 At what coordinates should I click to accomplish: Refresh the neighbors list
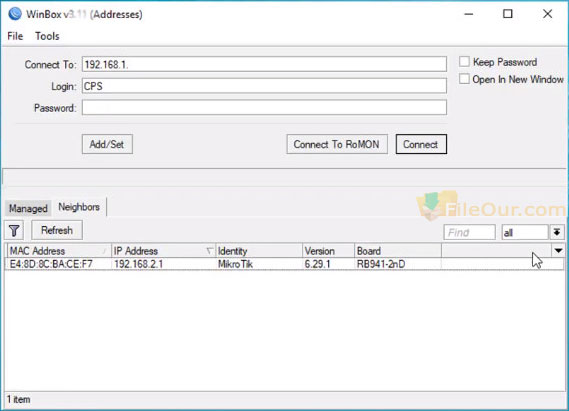click(x=57, y=230)
